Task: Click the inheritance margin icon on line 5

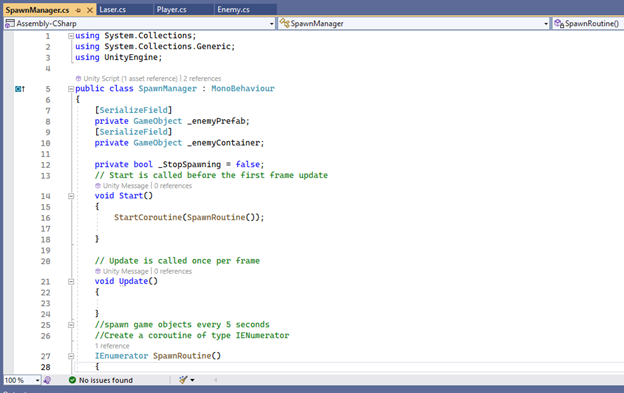Action: (x=20, y=89)
